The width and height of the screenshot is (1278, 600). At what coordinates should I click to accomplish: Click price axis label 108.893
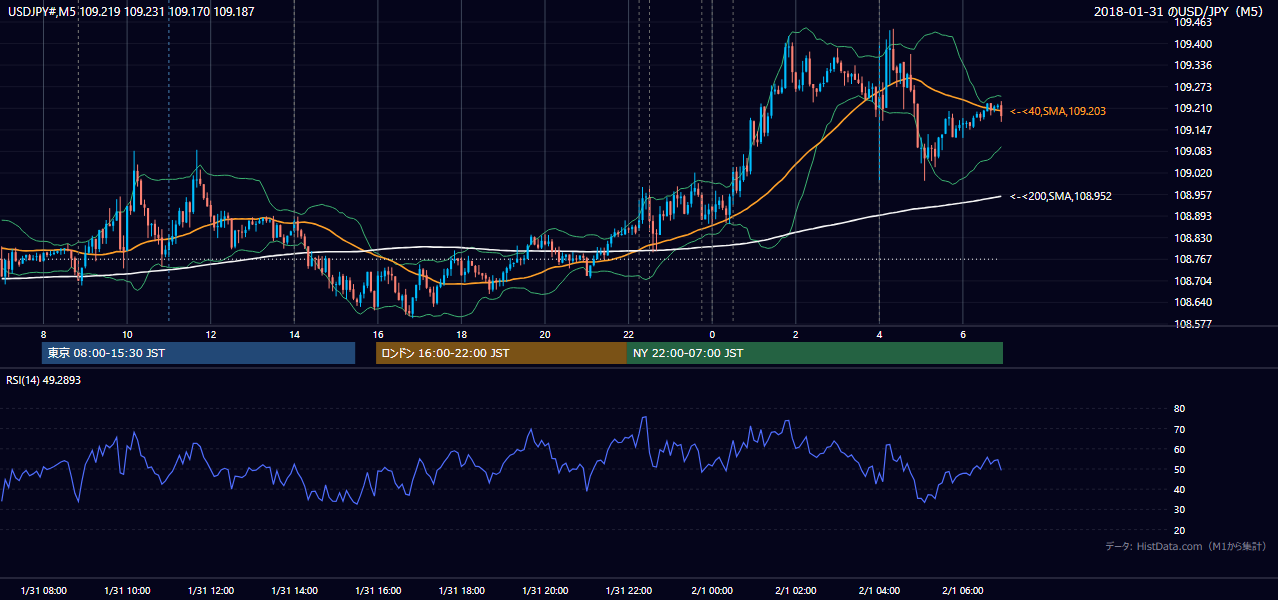[x=1194, y=216]
